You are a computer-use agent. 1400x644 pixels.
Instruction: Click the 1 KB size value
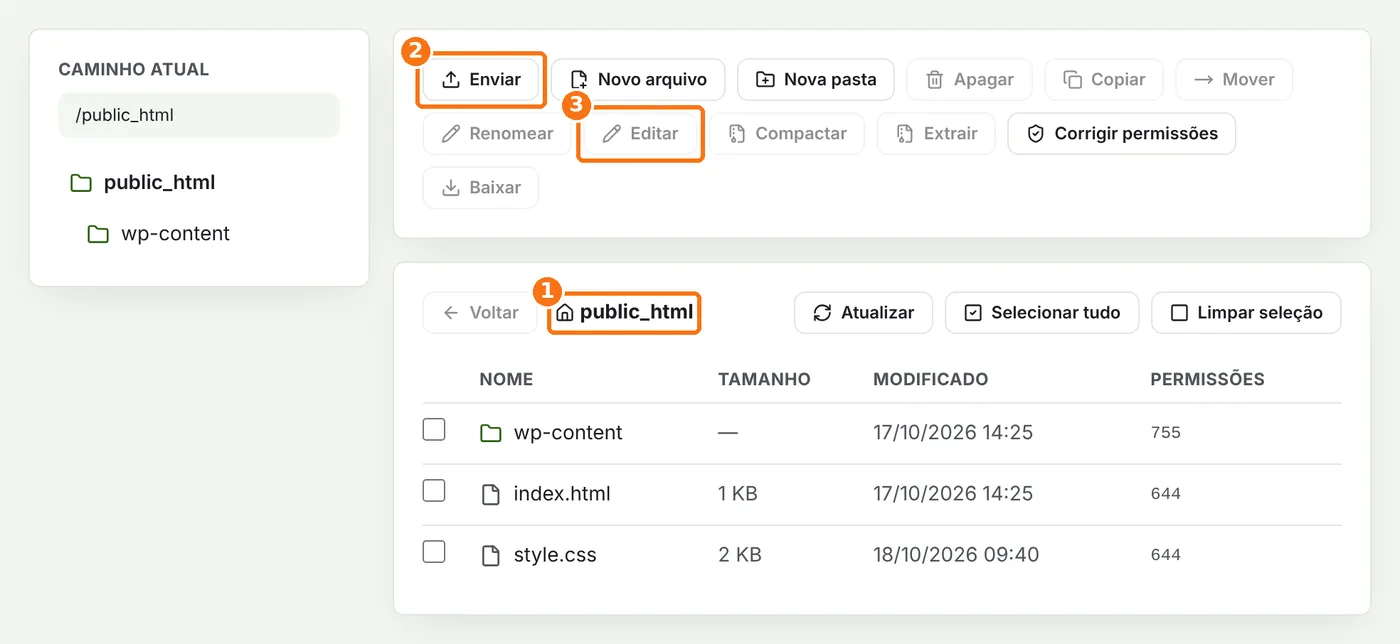pyautogui.click(x=738, y=493)
